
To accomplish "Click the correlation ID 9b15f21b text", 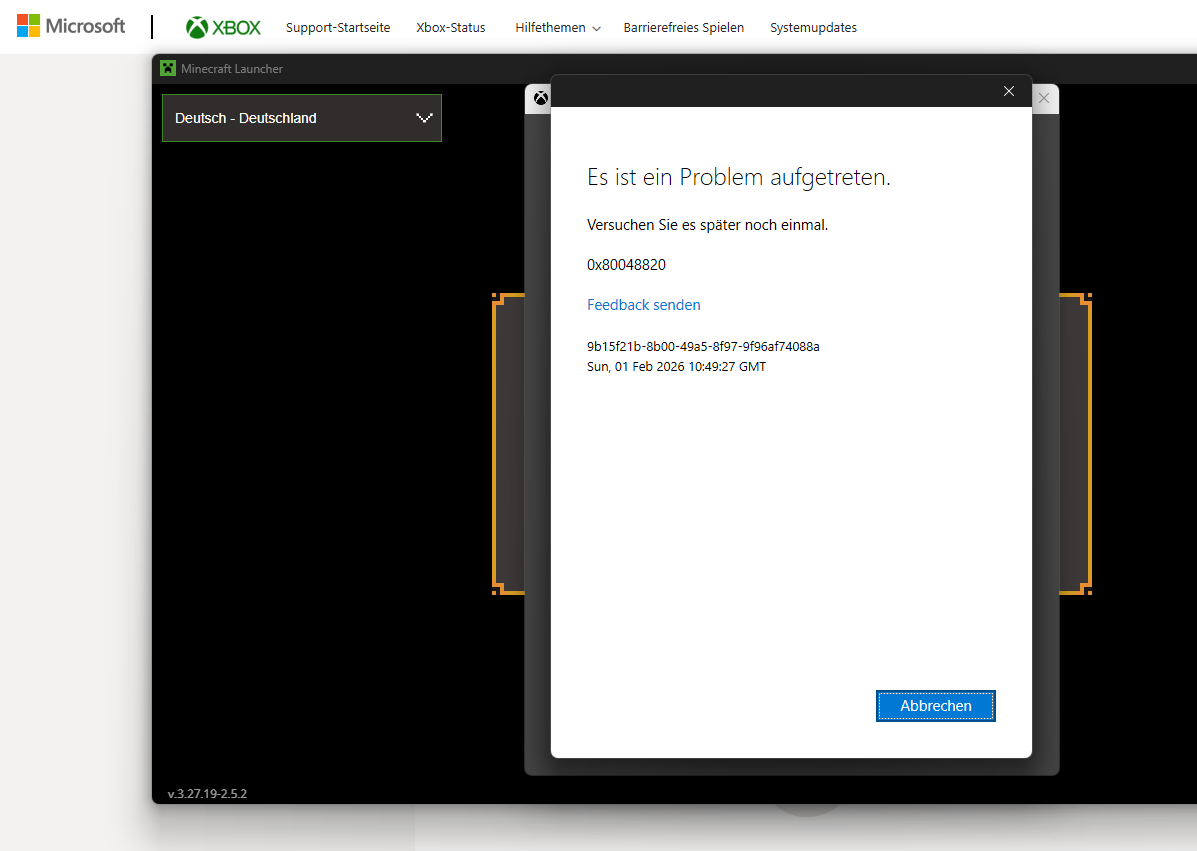I will (x=703, y=347).
